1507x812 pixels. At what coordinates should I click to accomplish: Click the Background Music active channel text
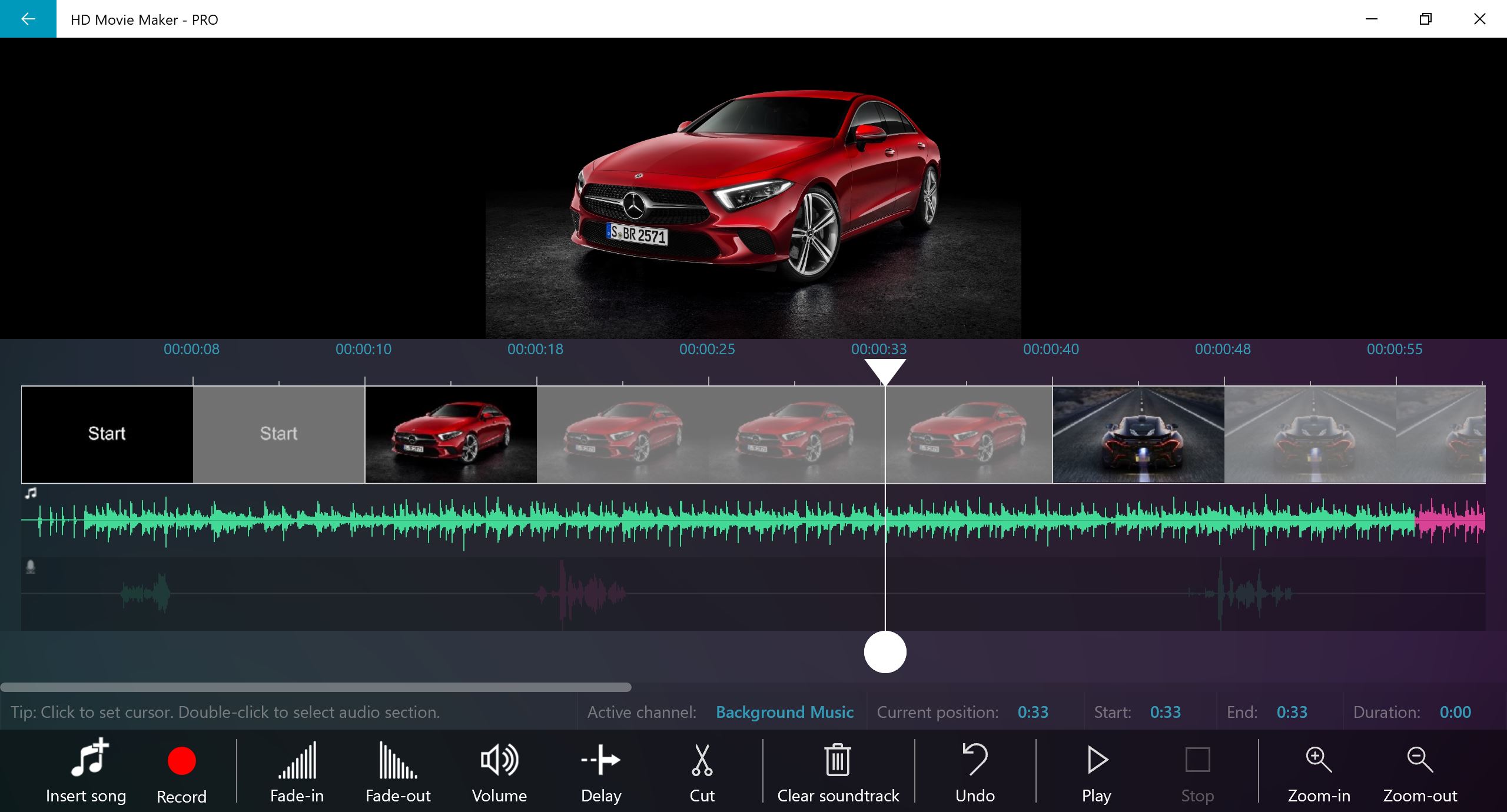tap(785, 712)
